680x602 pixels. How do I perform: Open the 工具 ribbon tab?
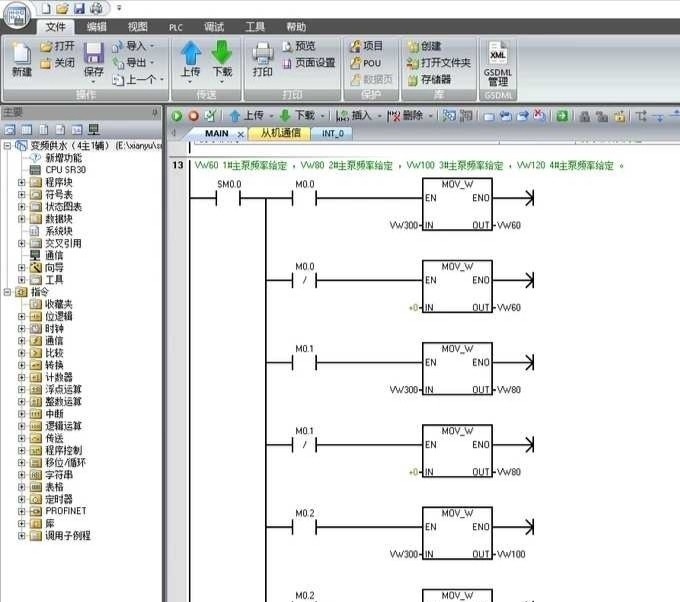pyautogui.click(x=255, y=27)
